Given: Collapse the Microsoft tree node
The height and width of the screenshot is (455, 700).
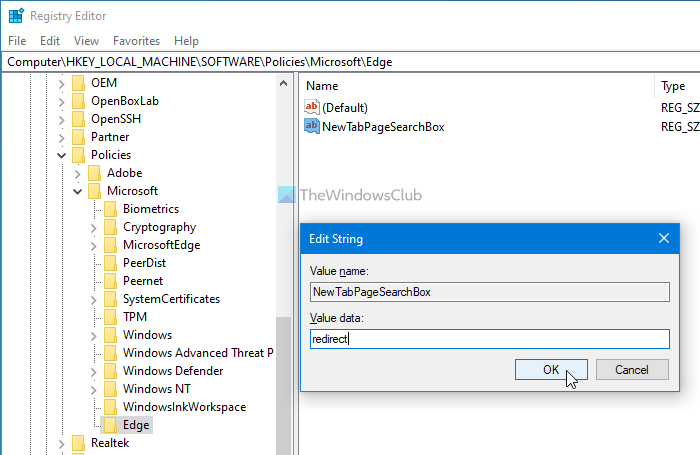Looking at the screenshot, I should pos(78,191).
